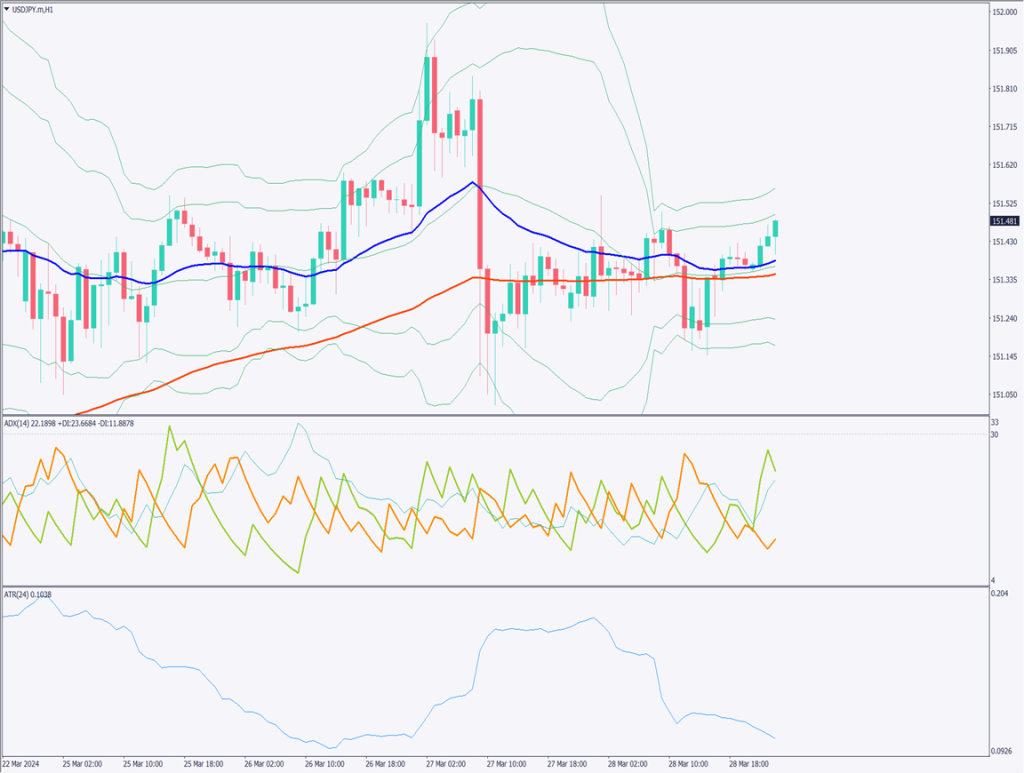The width and height of the screenshot is (1024, 773).
Task: Click the ATR scale value 0.204
Action: [1001, 594]
